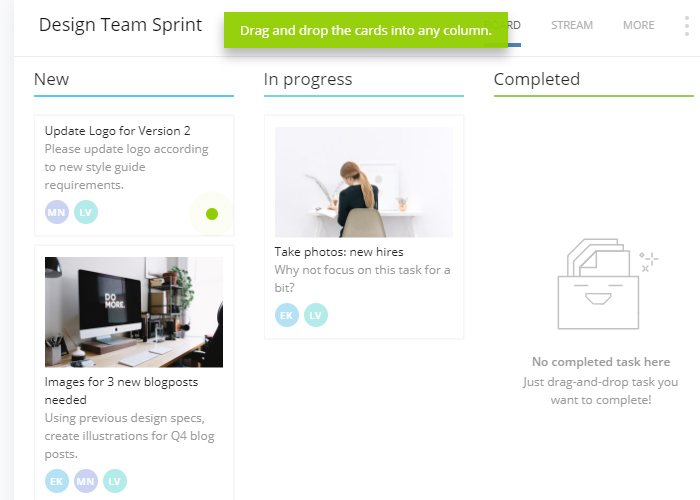Click the New column header
700x500 pixels.
[51, 79]
